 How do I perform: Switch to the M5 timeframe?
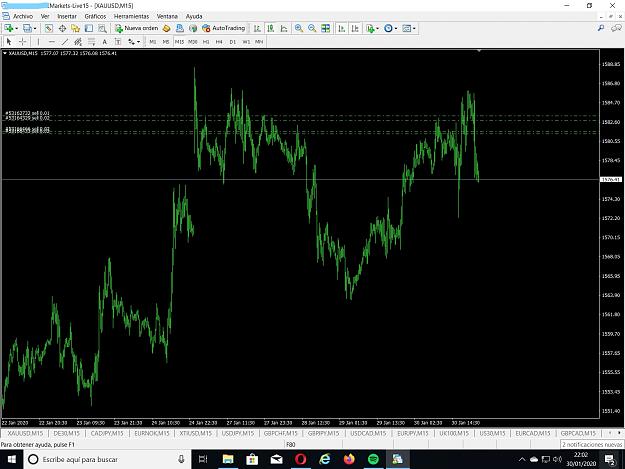tap(166, 41)
